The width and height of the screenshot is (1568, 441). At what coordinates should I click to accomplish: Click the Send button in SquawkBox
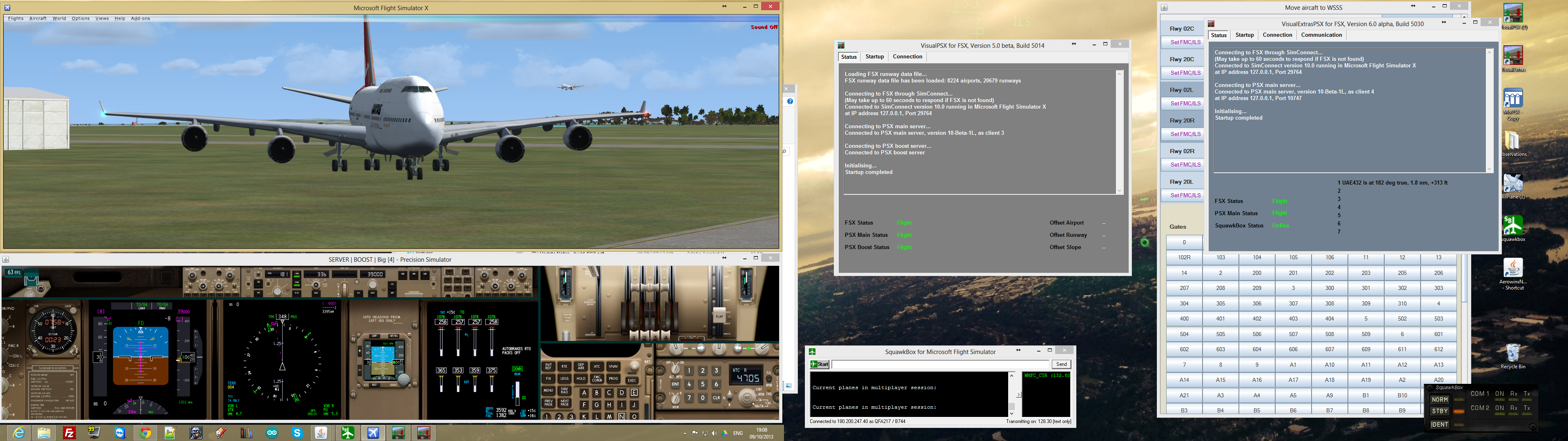[1061, 364]
